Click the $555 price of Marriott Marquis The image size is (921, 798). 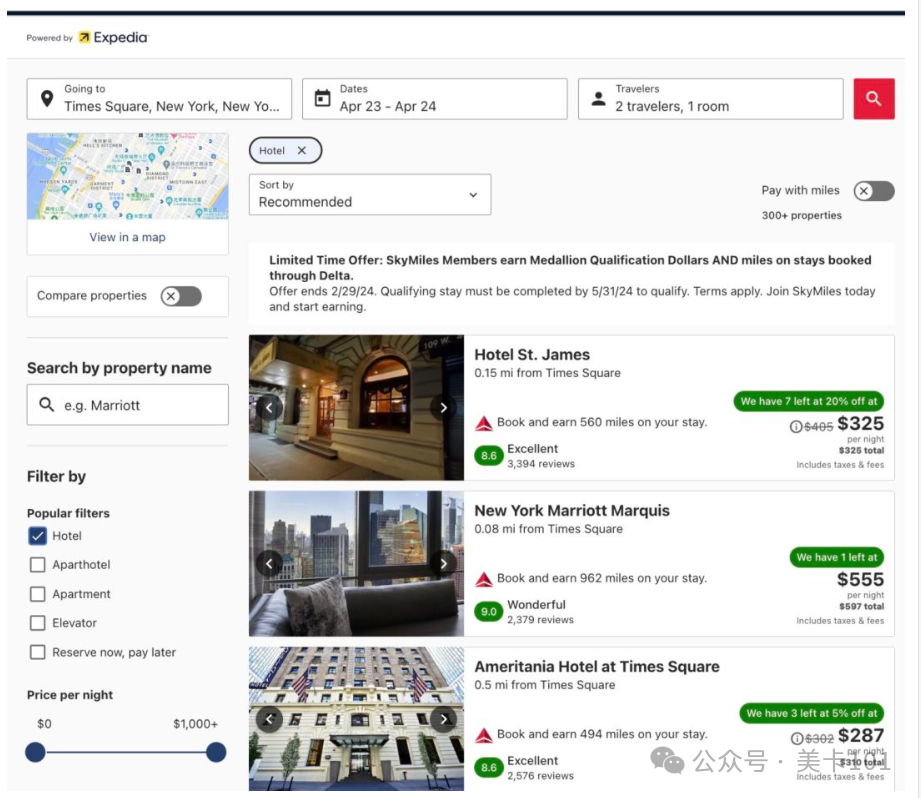[861, 580]
